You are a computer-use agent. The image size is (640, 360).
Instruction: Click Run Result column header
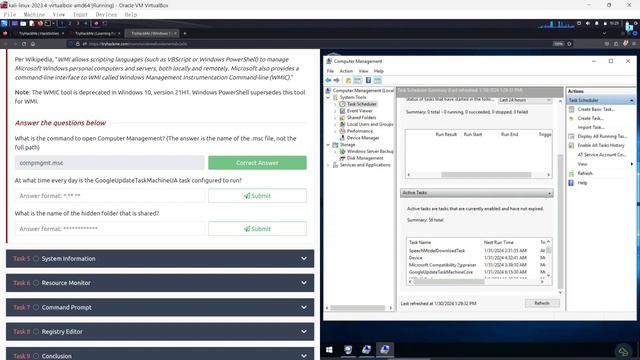[x=446, y=134]
